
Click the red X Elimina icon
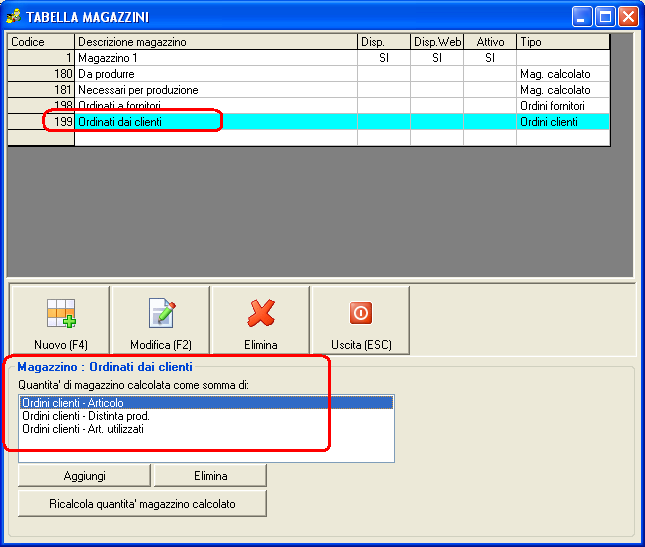pos(261,313)
